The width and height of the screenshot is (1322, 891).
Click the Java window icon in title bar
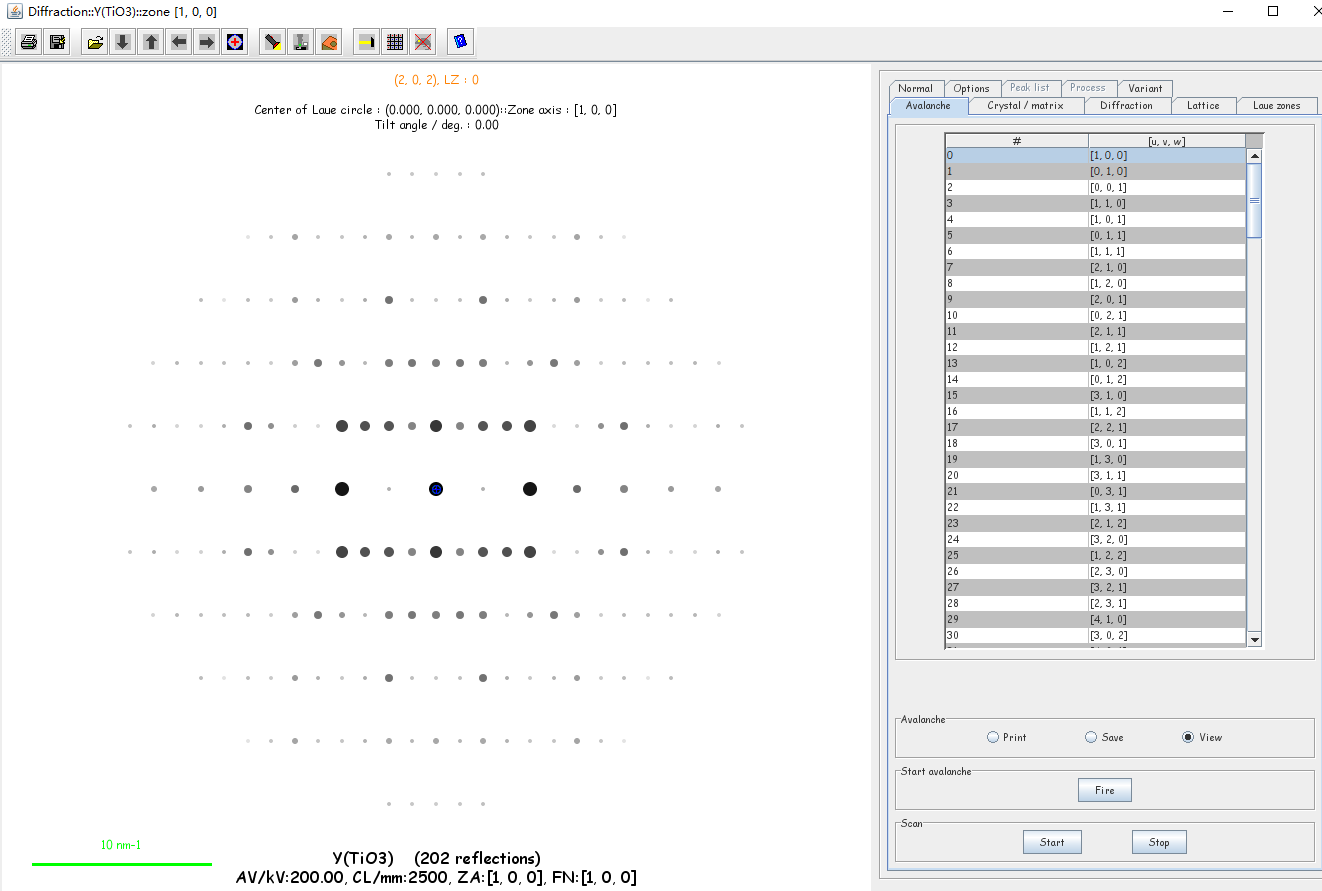[14, 11]
